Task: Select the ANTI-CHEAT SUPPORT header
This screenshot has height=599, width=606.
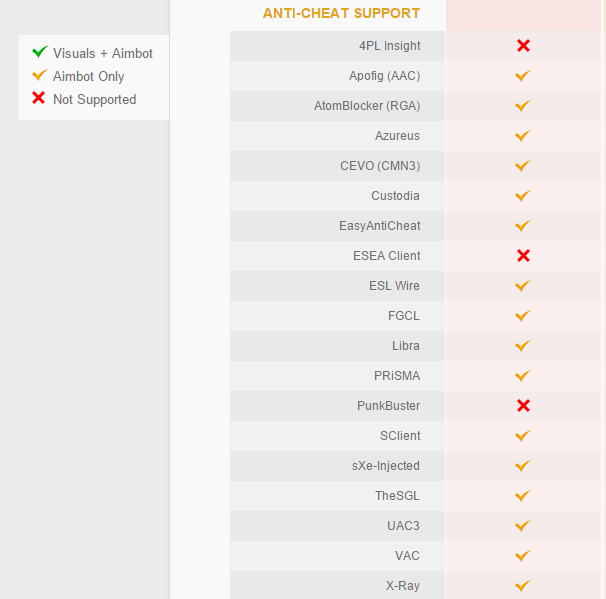Action: 341,14
